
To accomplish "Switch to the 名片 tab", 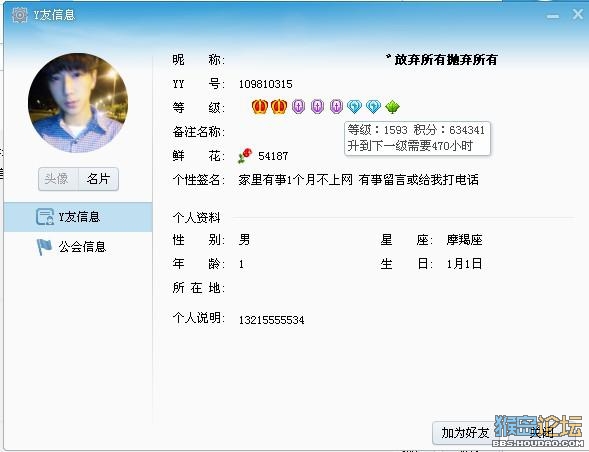I will click(98, 179).
